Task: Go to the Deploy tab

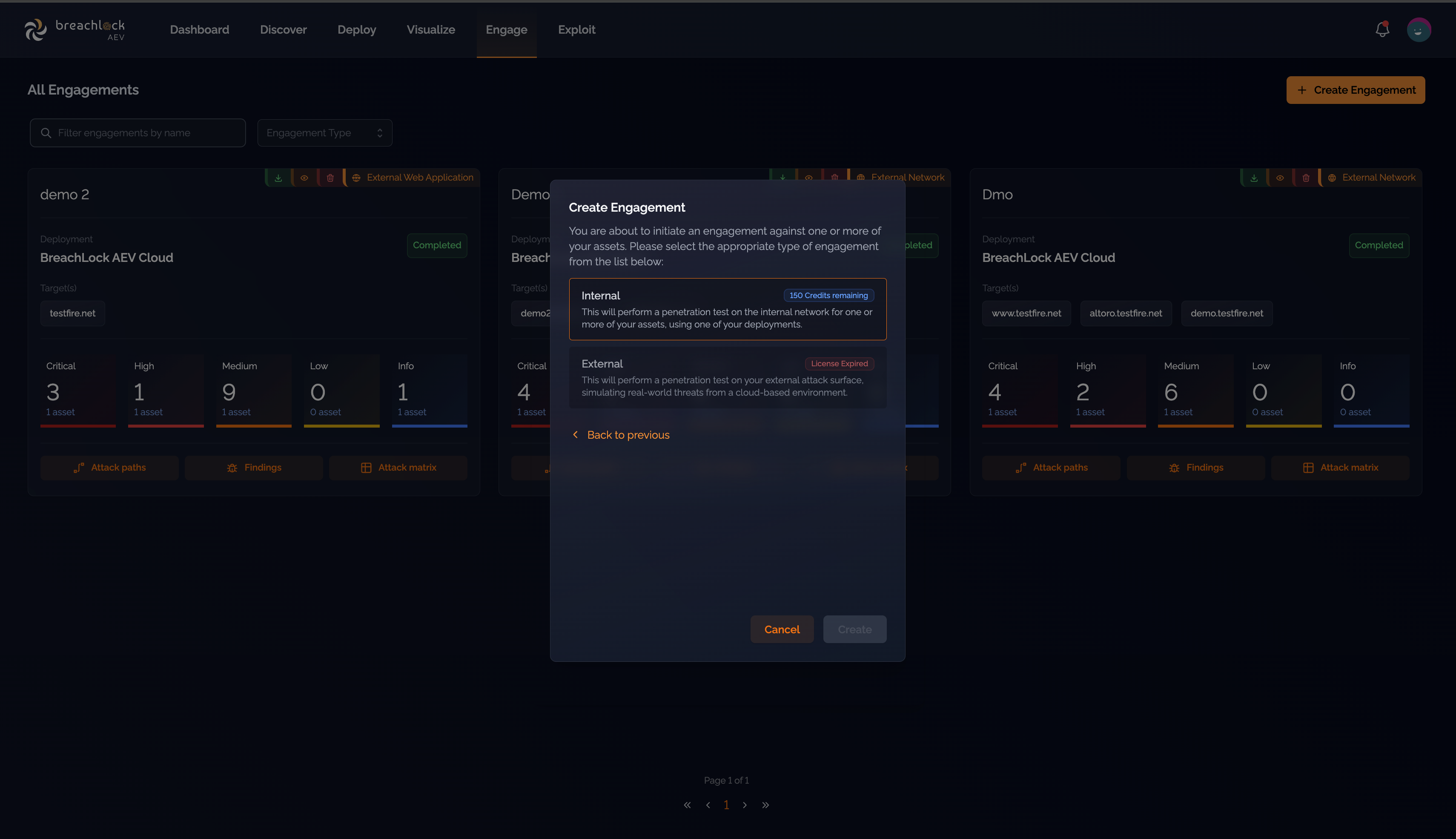Action: (x=356, y=29)
